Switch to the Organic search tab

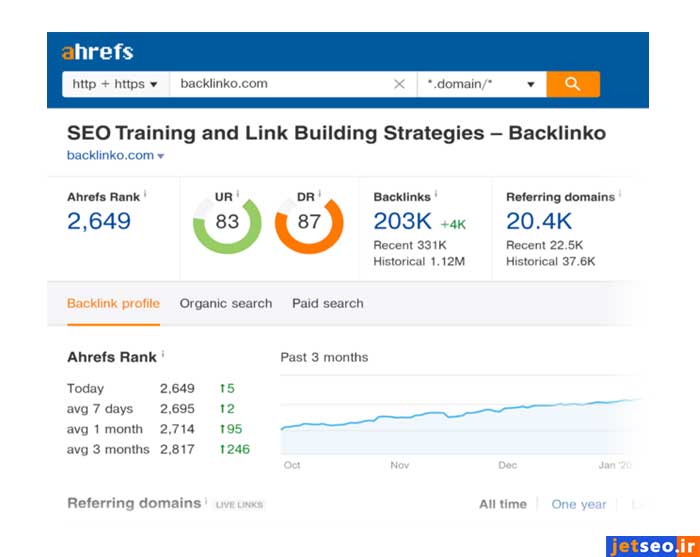[x=225, y=303]
